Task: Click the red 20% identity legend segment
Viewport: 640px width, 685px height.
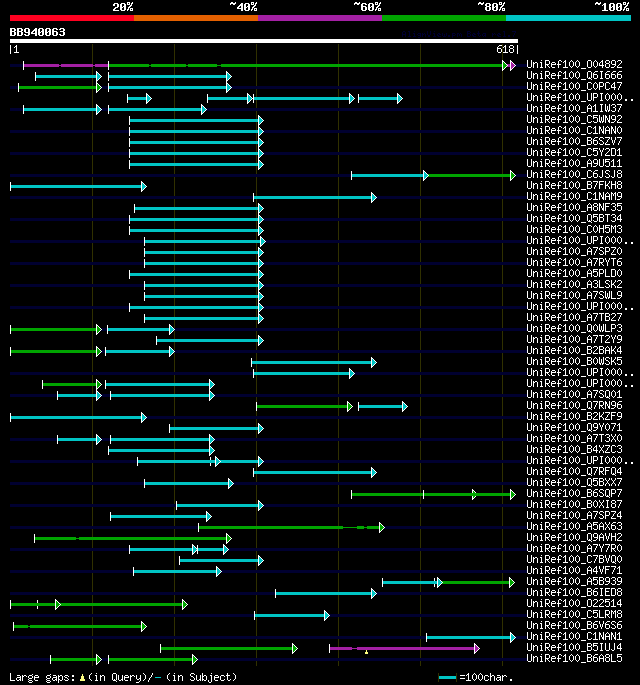Action: click(x=72, y=18)
